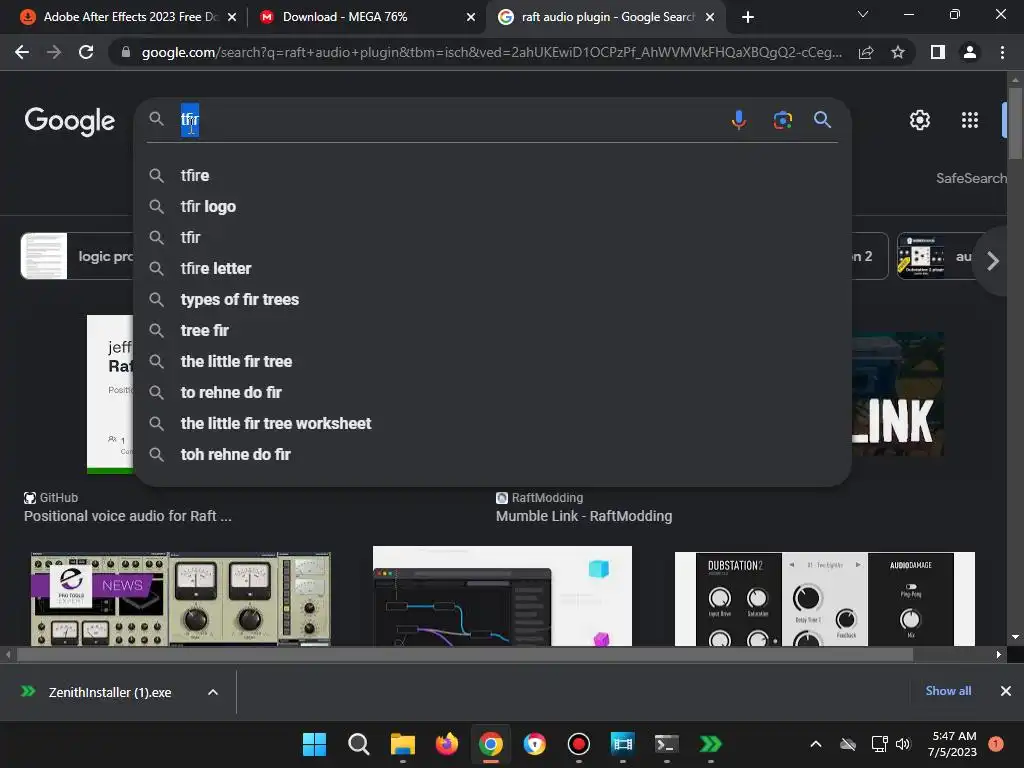Open the Google apps grid

click(x=970, y=120)
